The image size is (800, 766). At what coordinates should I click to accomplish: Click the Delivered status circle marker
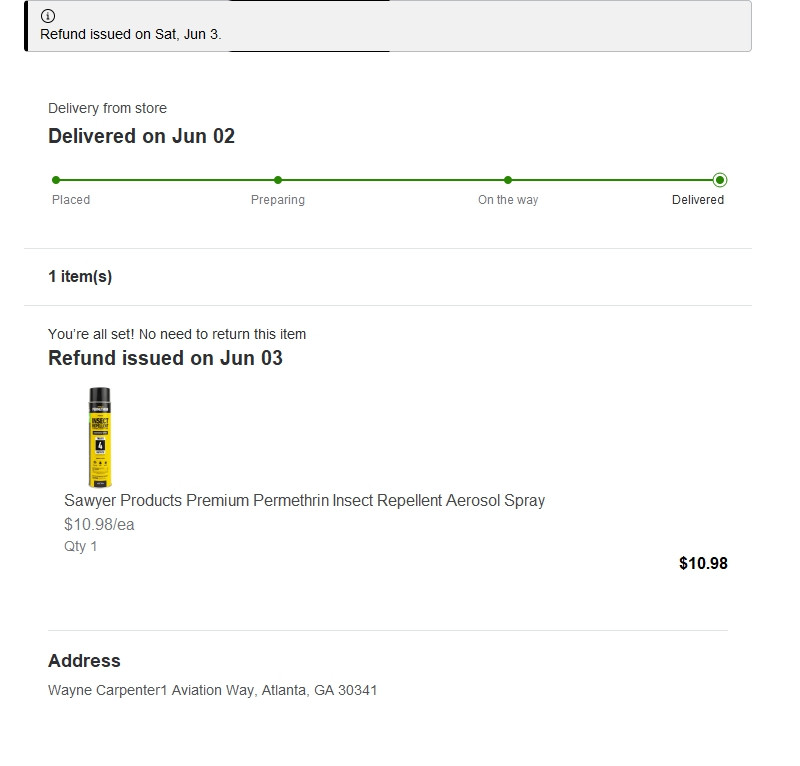tap(720, 180)
